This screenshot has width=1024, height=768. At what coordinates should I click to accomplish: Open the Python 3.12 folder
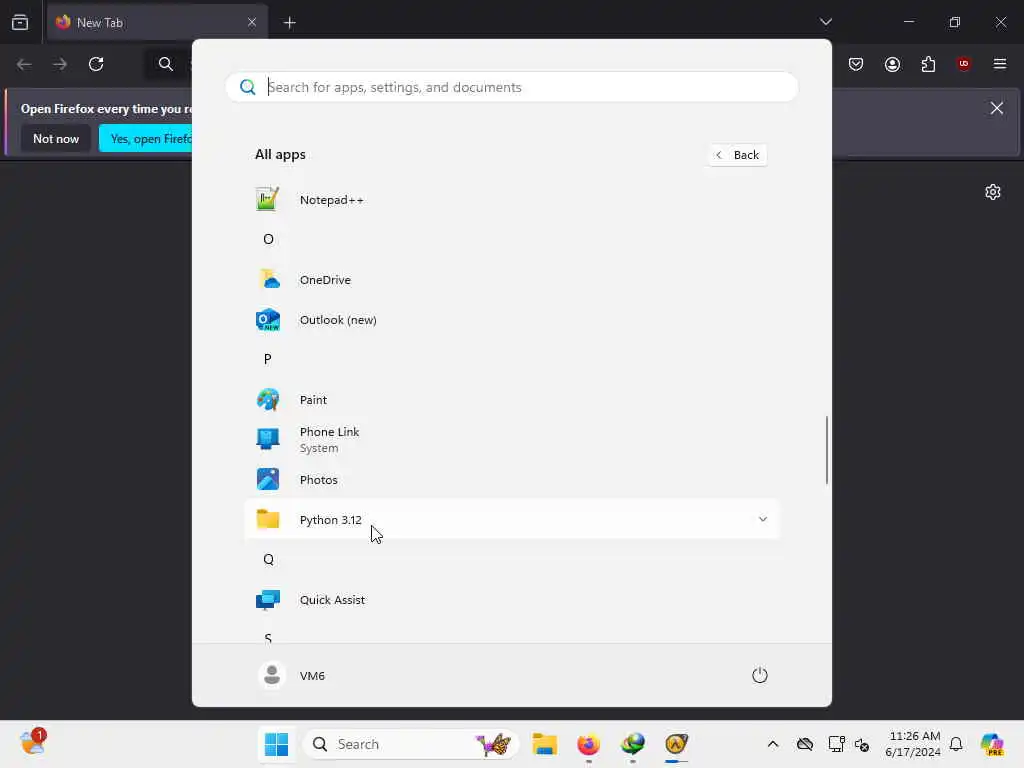[511, 520]
